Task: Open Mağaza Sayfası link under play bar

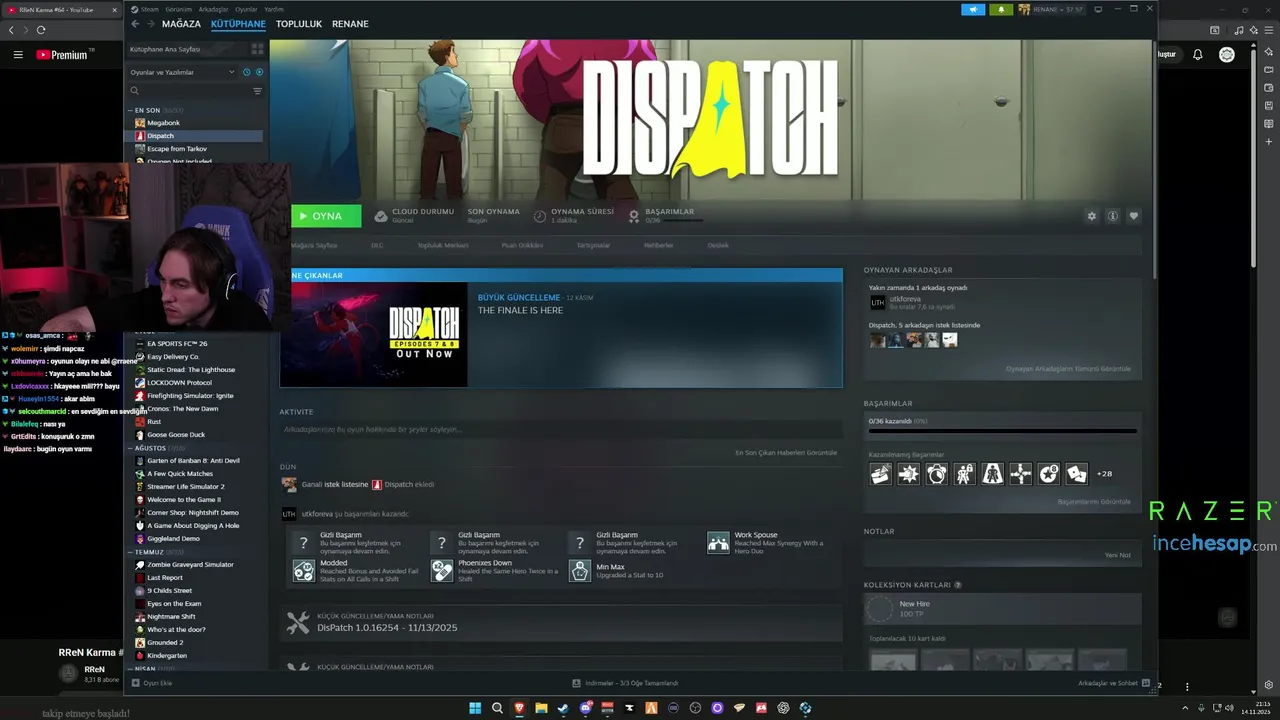Action: (x=314, y=245)
